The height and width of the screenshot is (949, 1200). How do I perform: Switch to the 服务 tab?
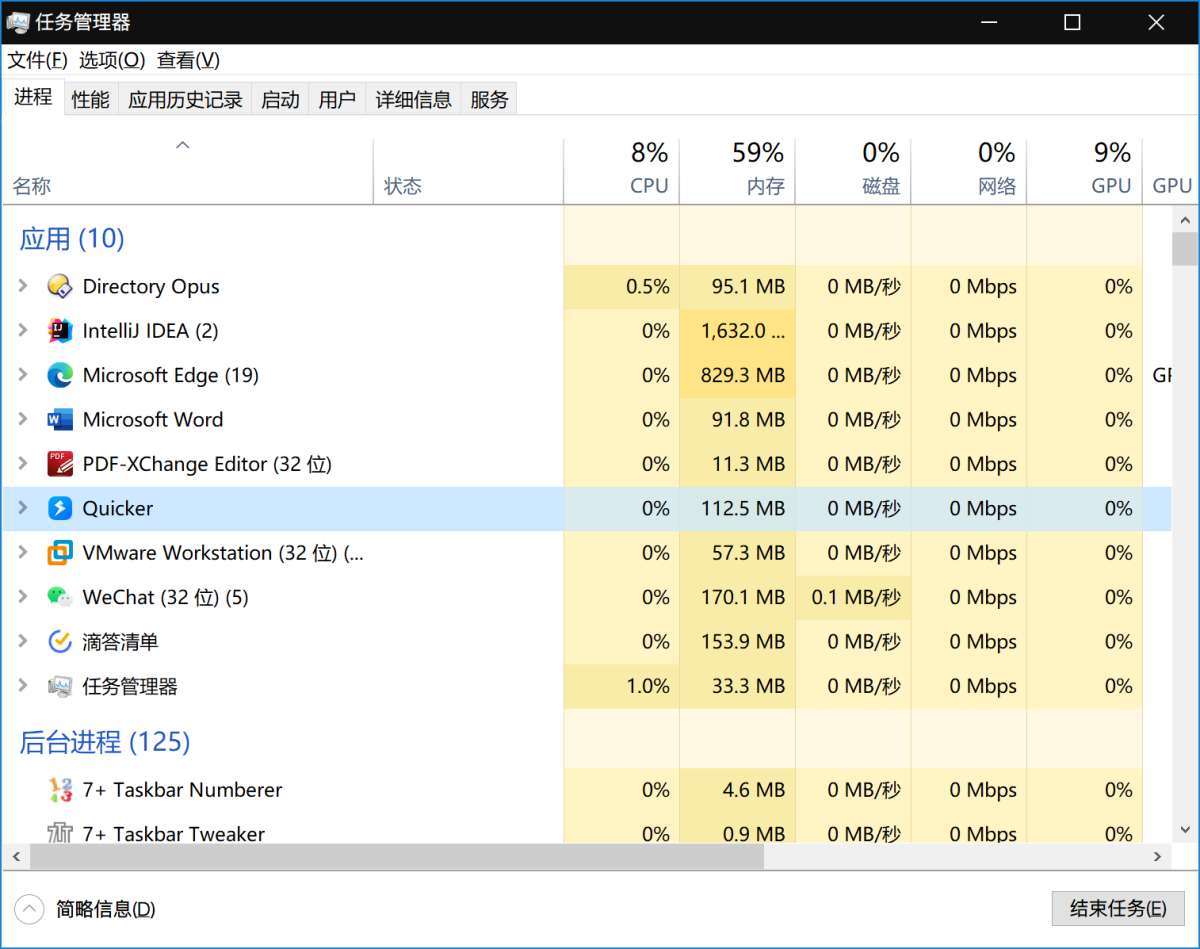[x=489, y=99]
